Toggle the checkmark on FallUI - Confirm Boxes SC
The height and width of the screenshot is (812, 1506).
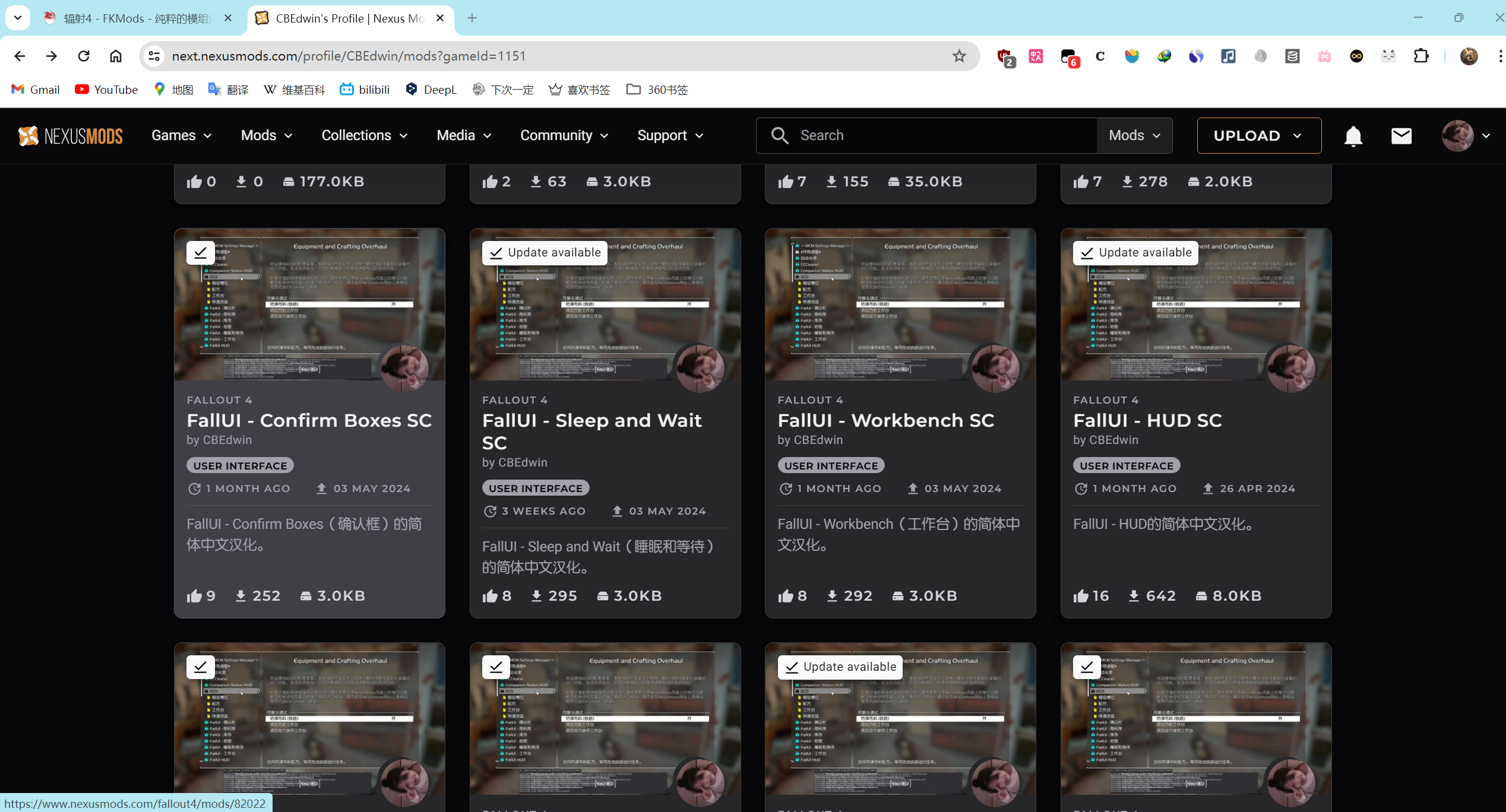coord(201,253)
